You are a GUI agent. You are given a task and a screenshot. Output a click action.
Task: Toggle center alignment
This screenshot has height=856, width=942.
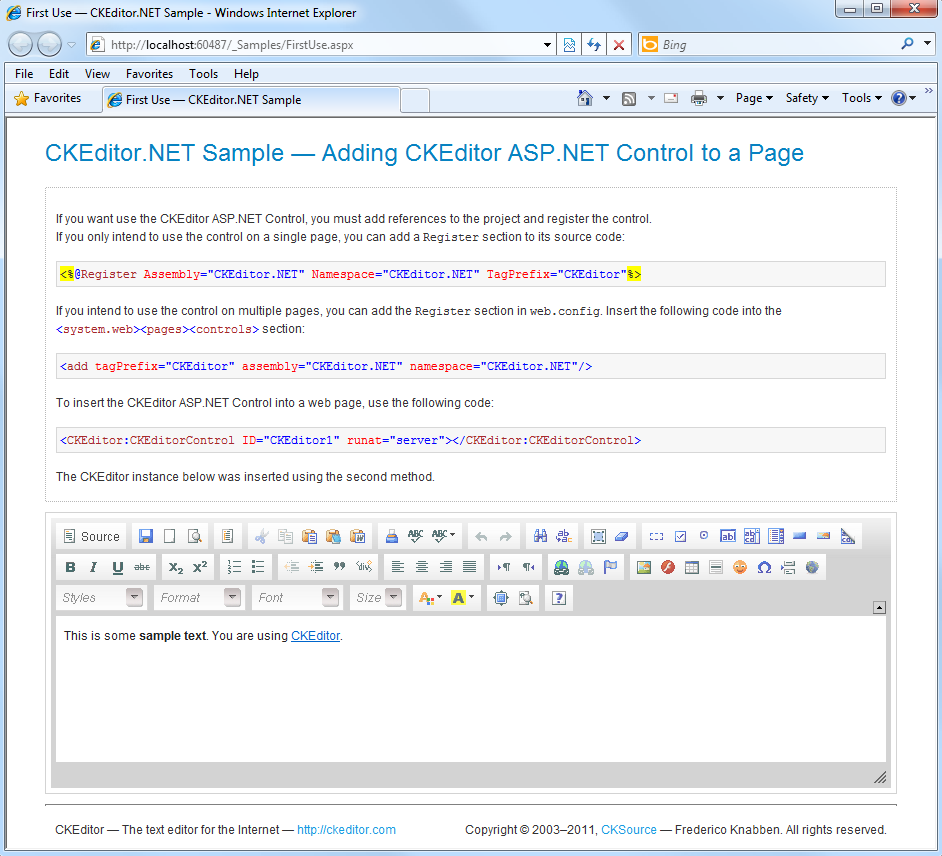click(422, 567)
